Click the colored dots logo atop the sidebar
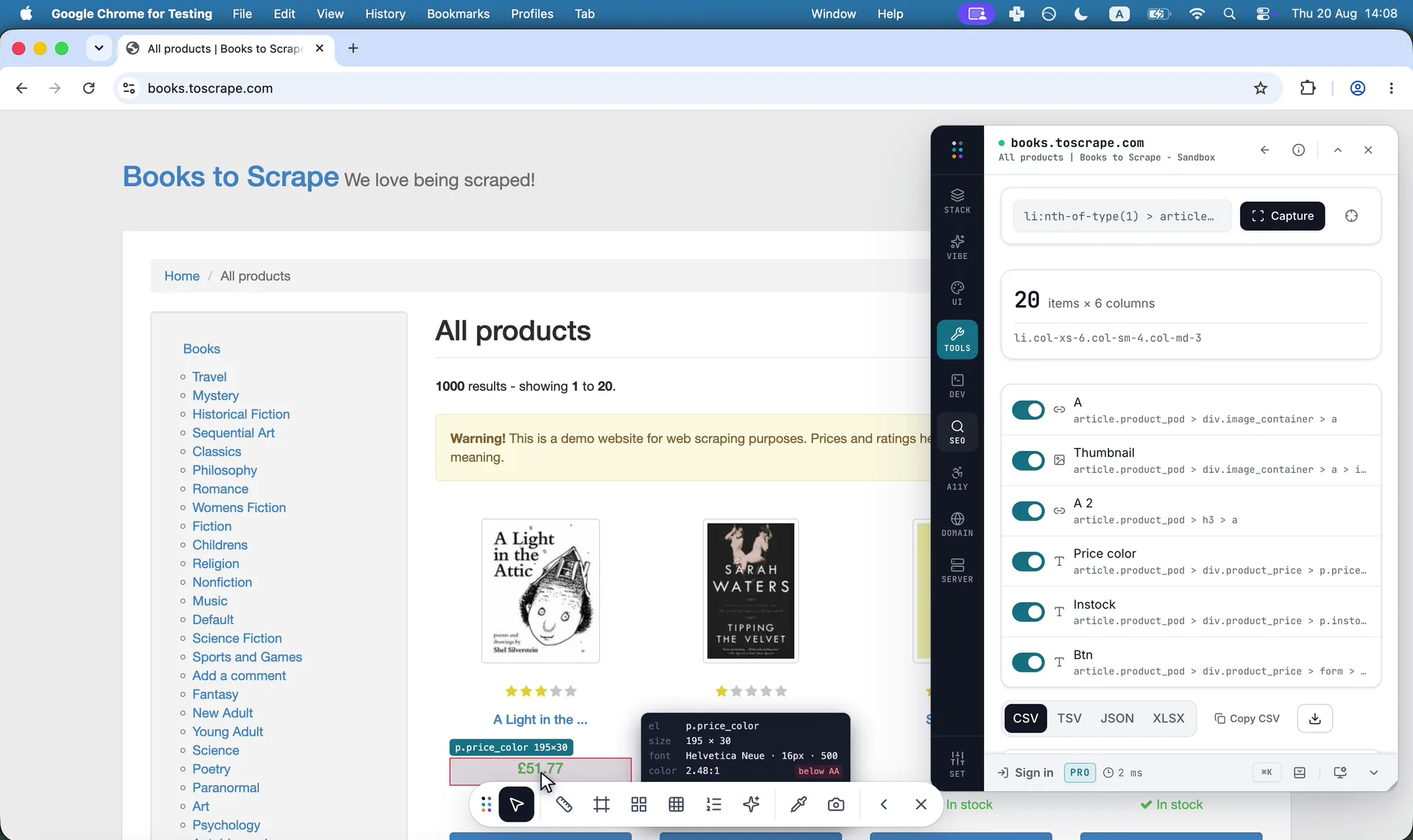Image resolution: width=1413 pixels, height=840 pixels. click(957, 150)
